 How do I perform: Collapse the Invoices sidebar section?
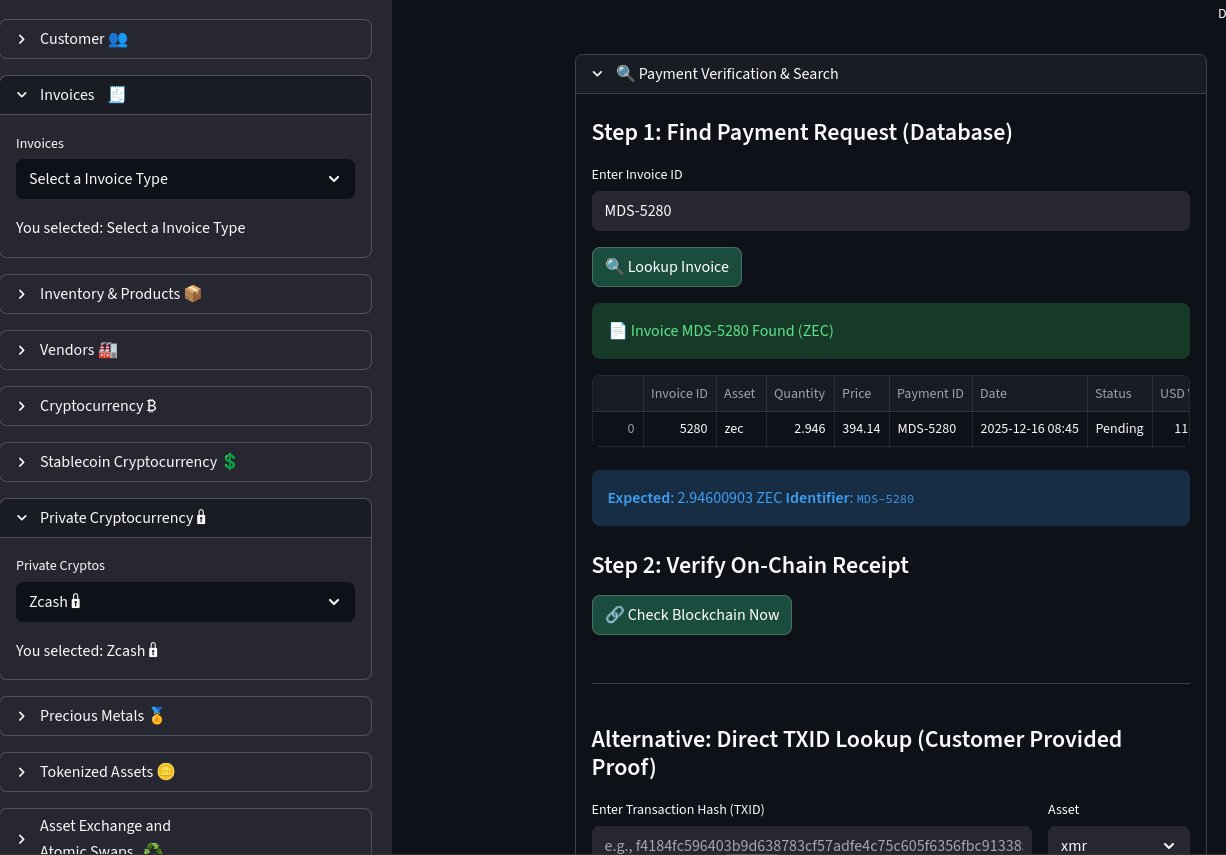point(185,95)
